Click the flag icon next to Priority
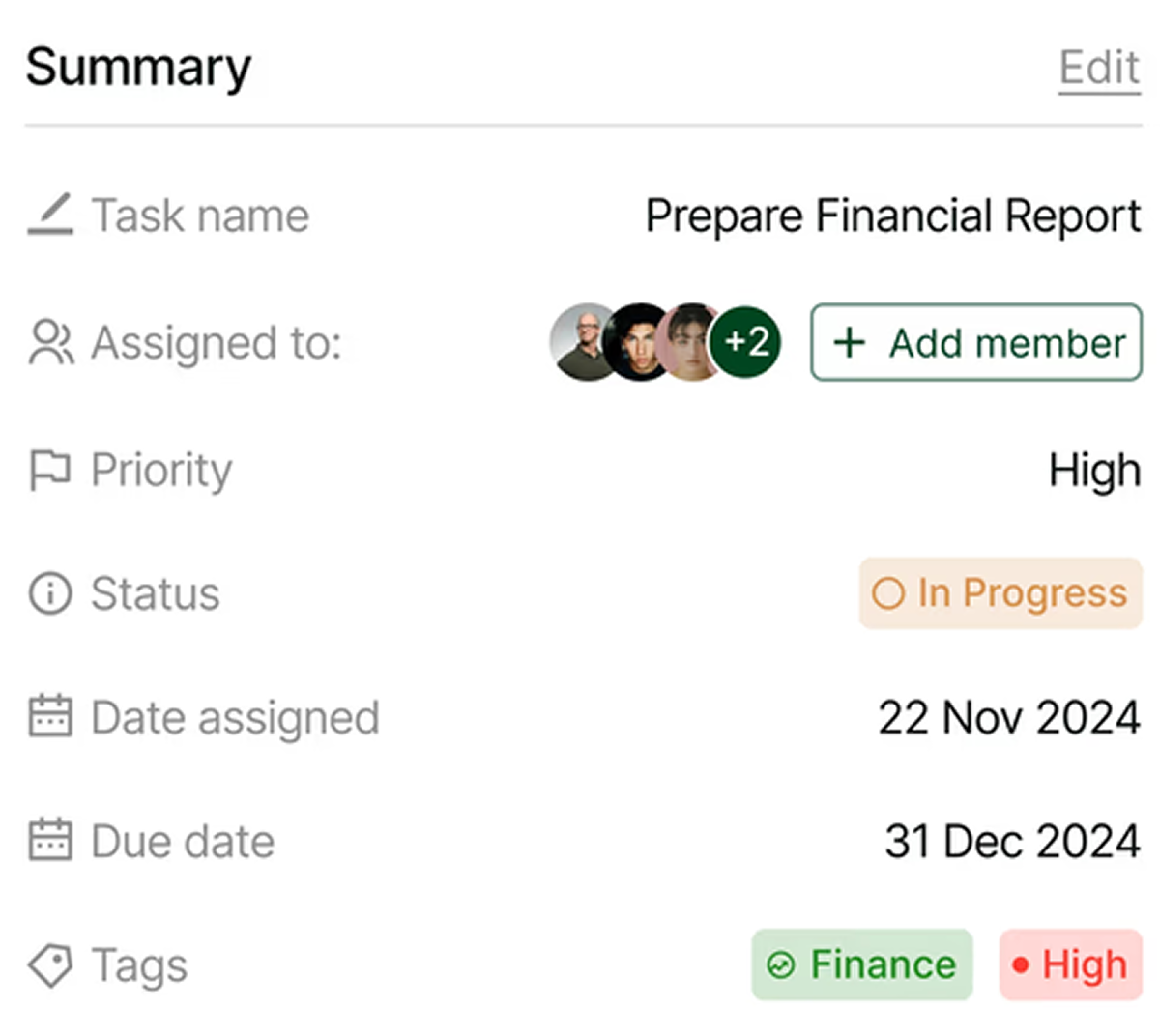 coord(50,471)
